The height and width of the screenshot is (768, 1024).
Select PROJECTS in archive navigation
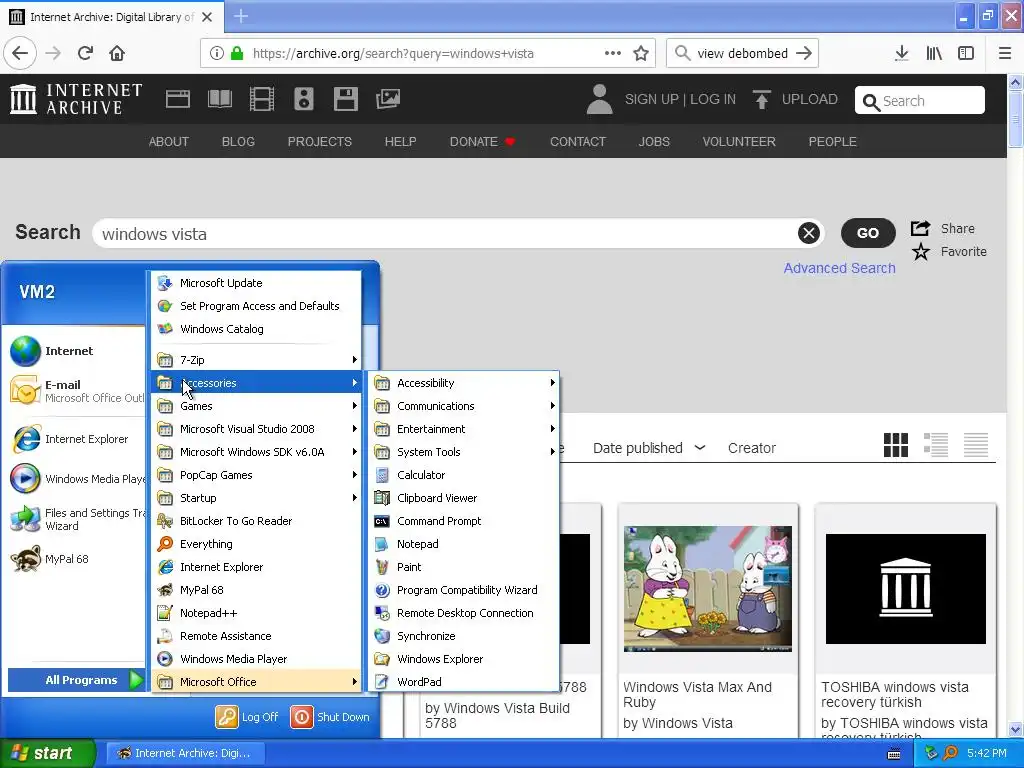(319, 142)
